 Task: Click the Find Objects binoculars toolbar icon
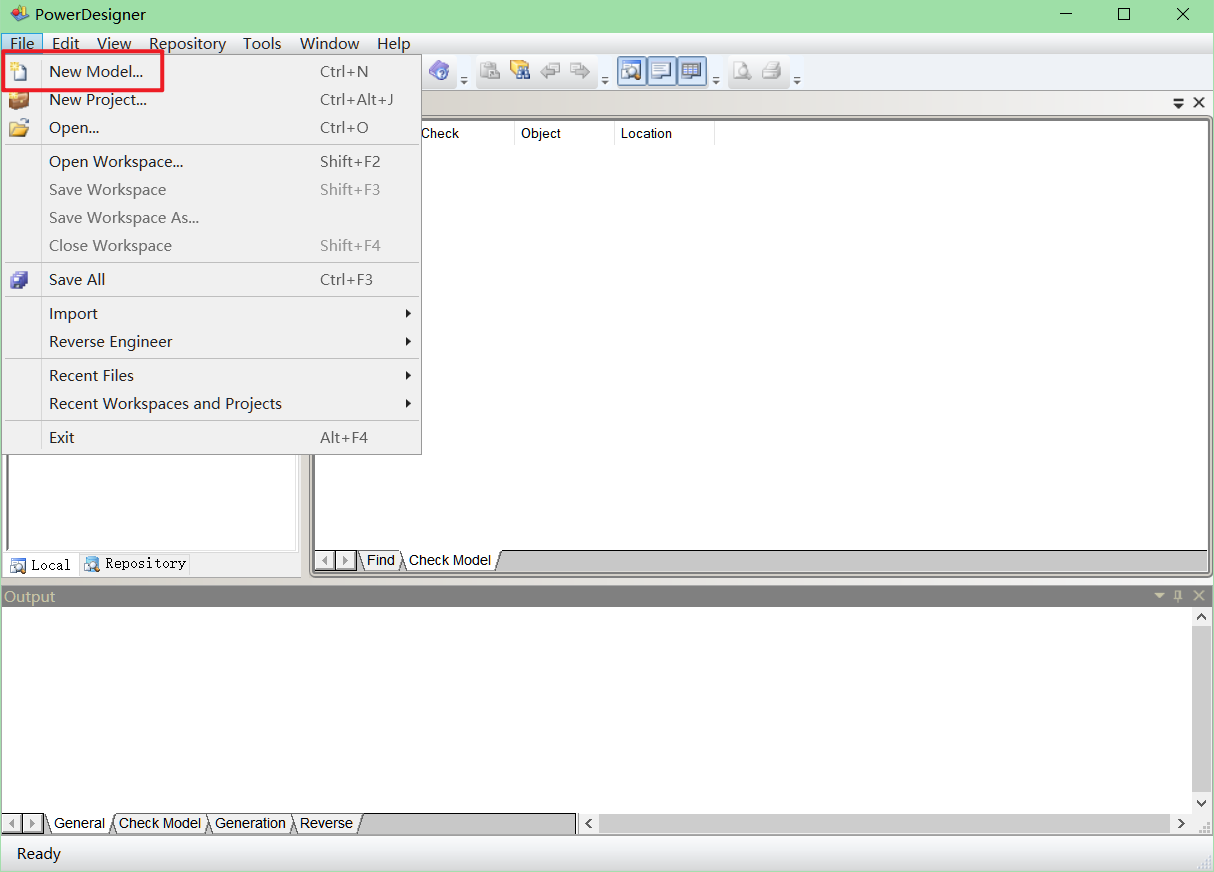pos(519,71)
